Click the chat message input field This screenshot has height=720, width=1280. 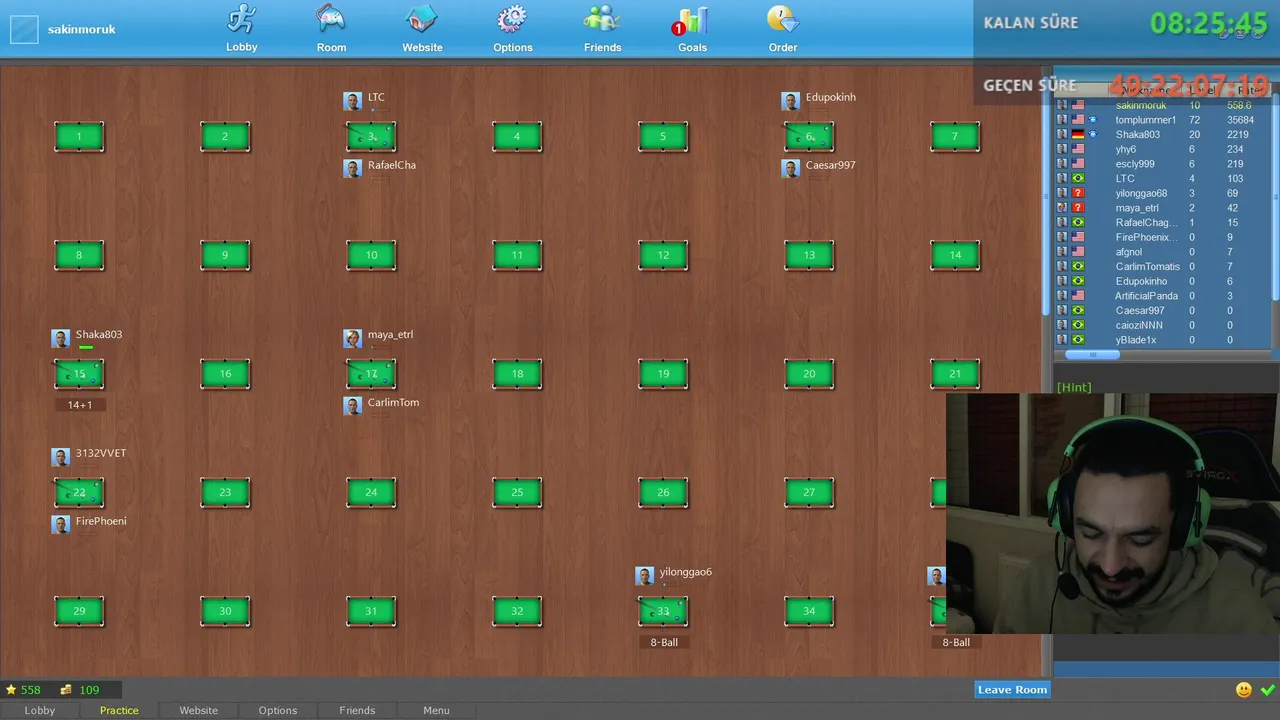(x=1166, y=669)
